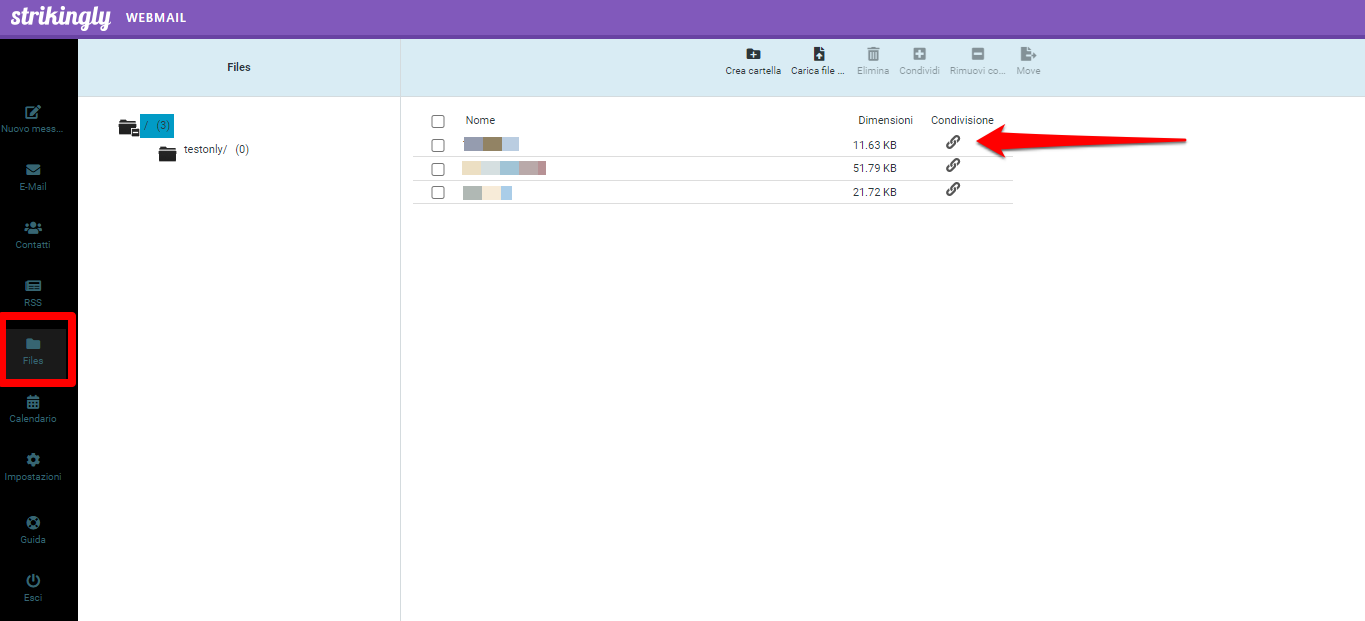This screenshot has height=621, width=1365.
Task: Click the 21.72 KB size cell
Action: click(x=874, y=192)
